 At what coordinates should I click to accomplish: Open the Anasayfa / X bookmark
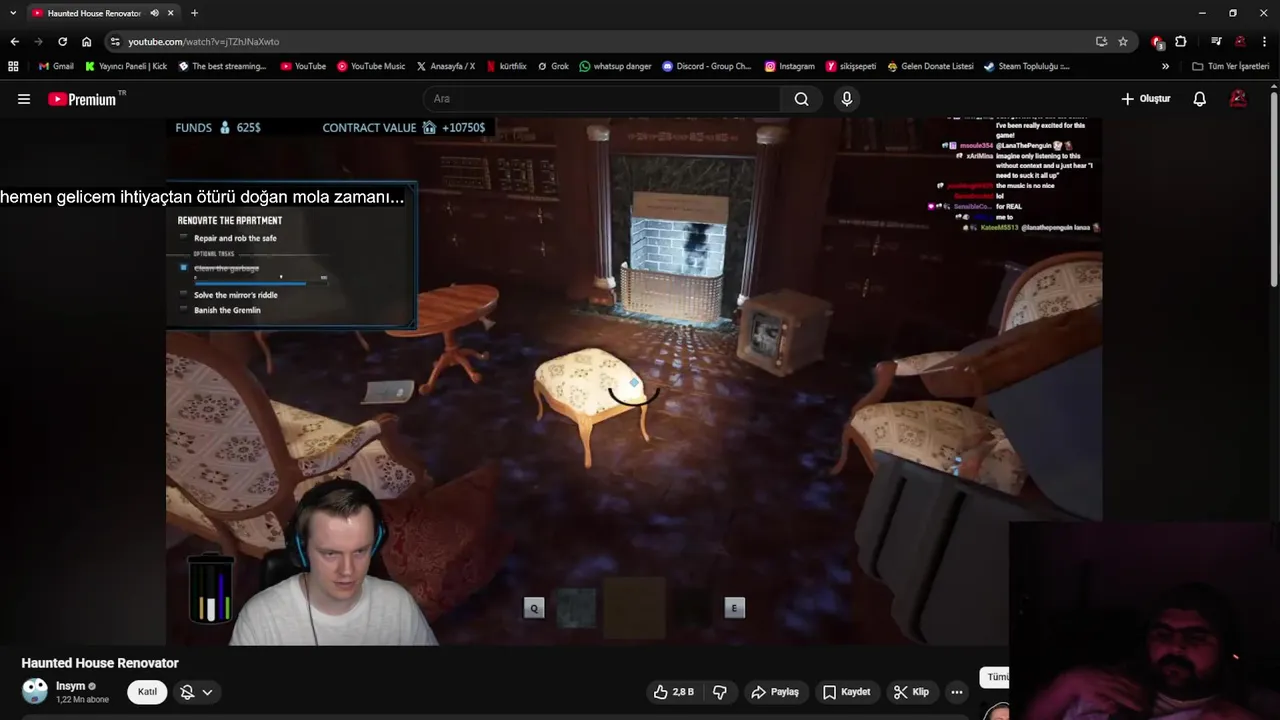(446, 66)
